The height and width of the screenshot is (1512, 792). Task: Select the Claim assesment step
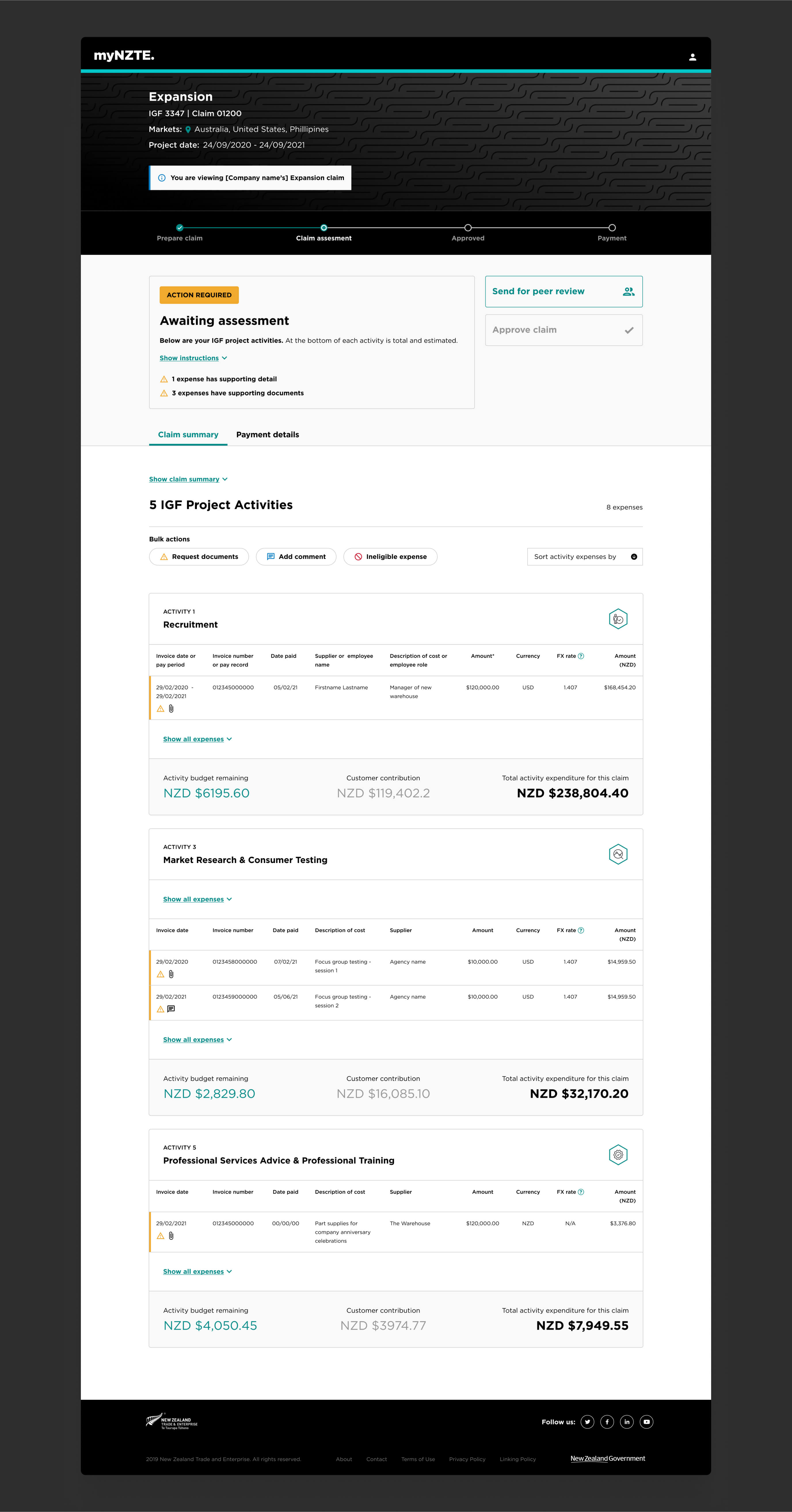tap(323, 232)
